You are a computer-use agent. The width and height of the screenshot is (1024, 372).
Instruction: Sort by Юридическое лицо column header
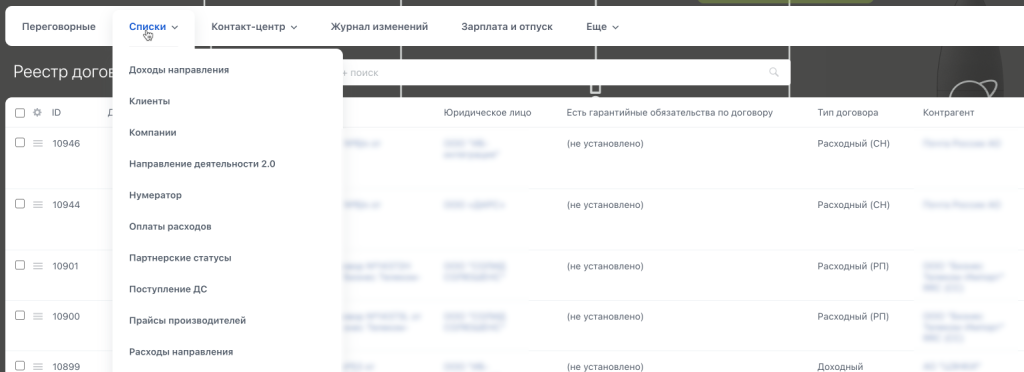tap(487, 112)
